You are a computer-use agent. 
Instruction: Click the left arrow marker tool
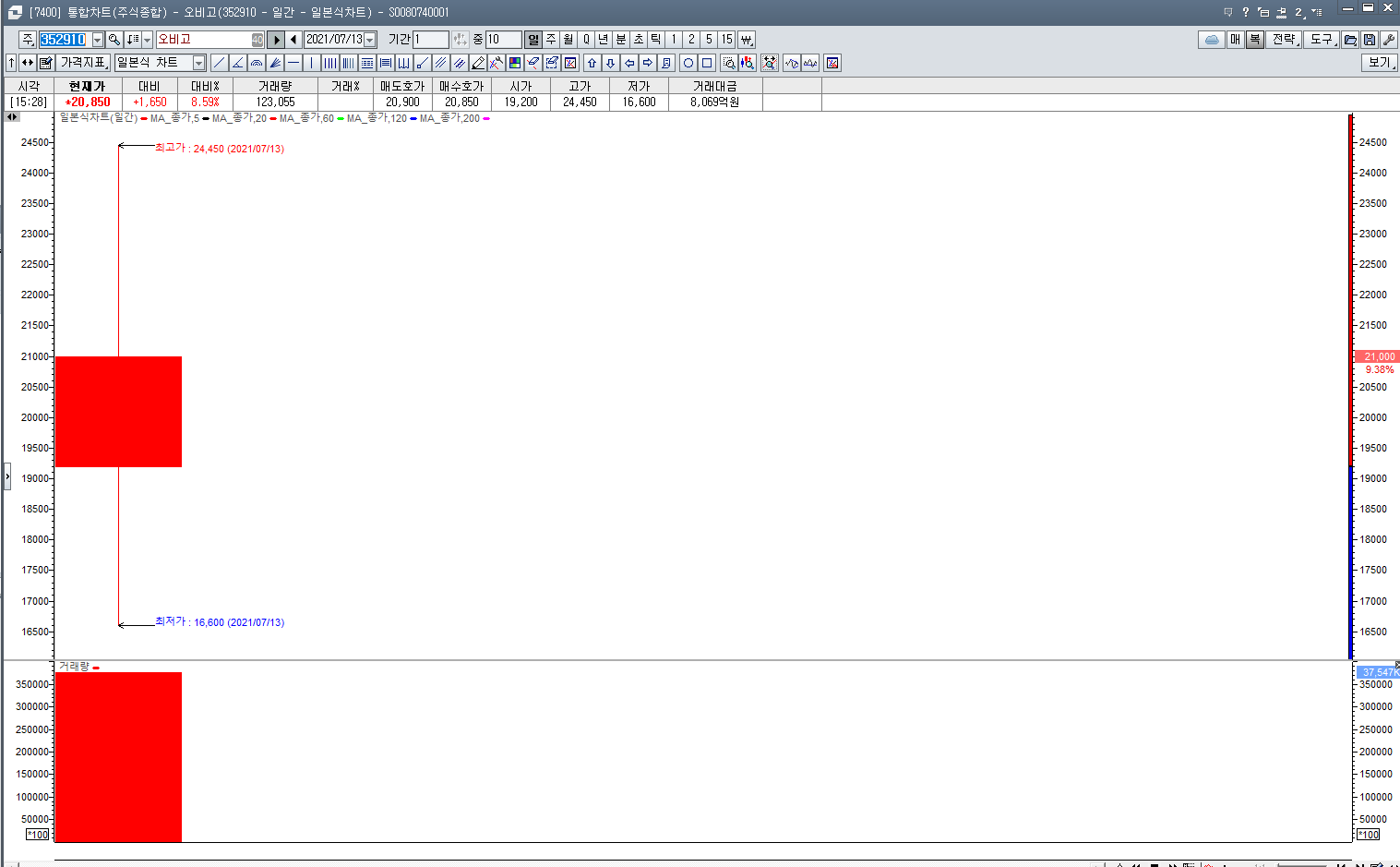(629, 63)
